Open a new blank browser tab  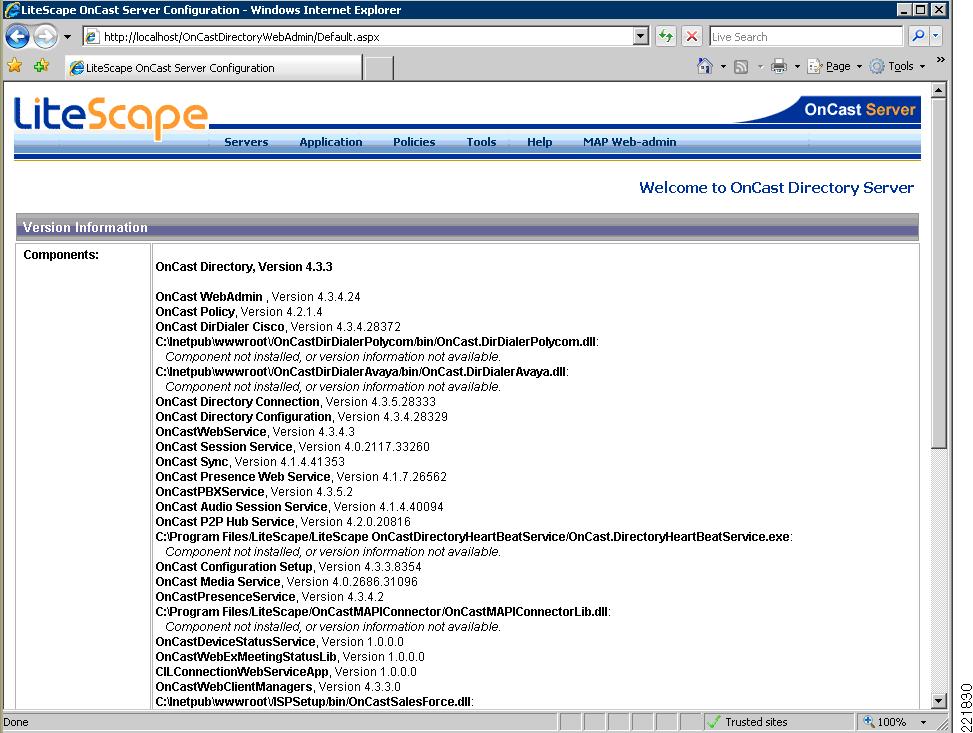click(x=379, y=68)
